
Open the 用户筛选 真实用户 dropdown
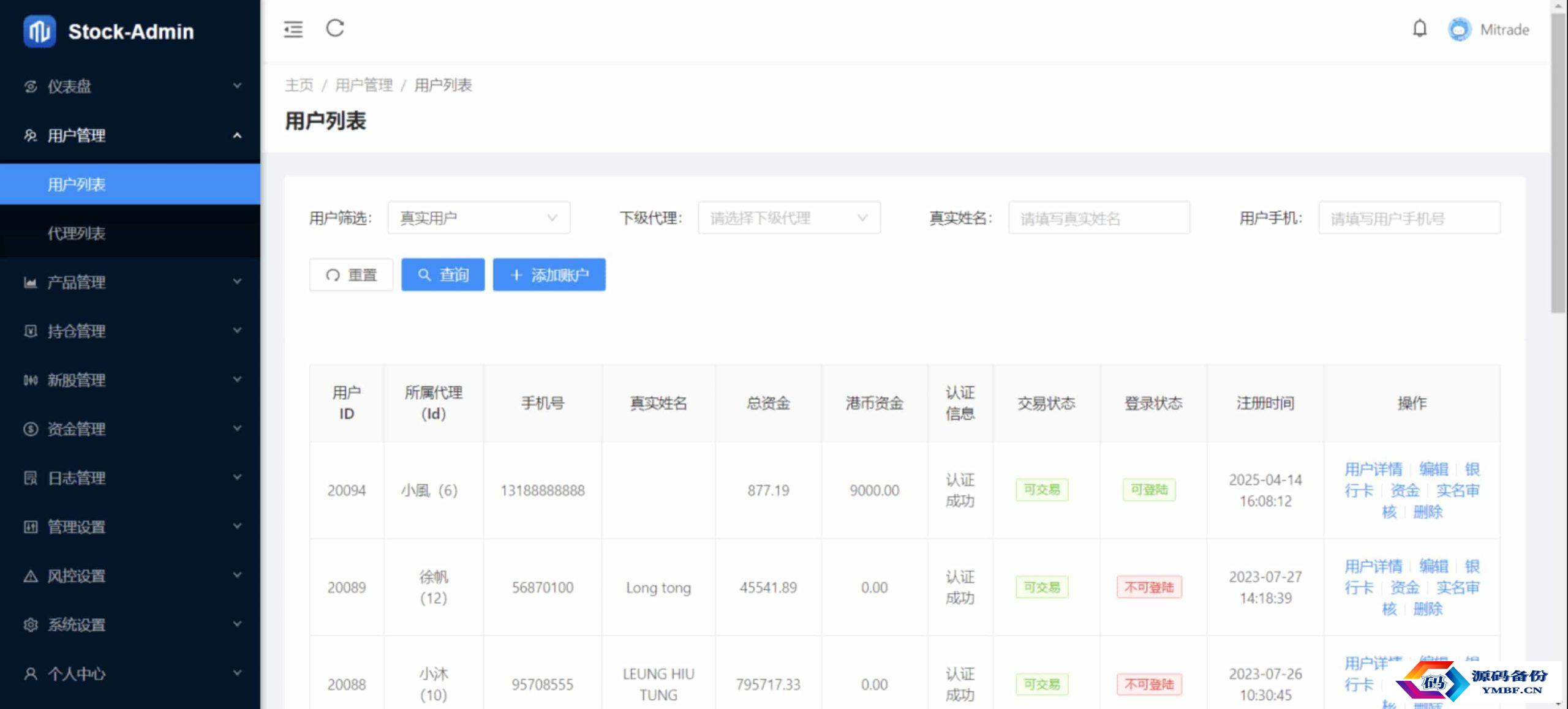coord(479,218)
